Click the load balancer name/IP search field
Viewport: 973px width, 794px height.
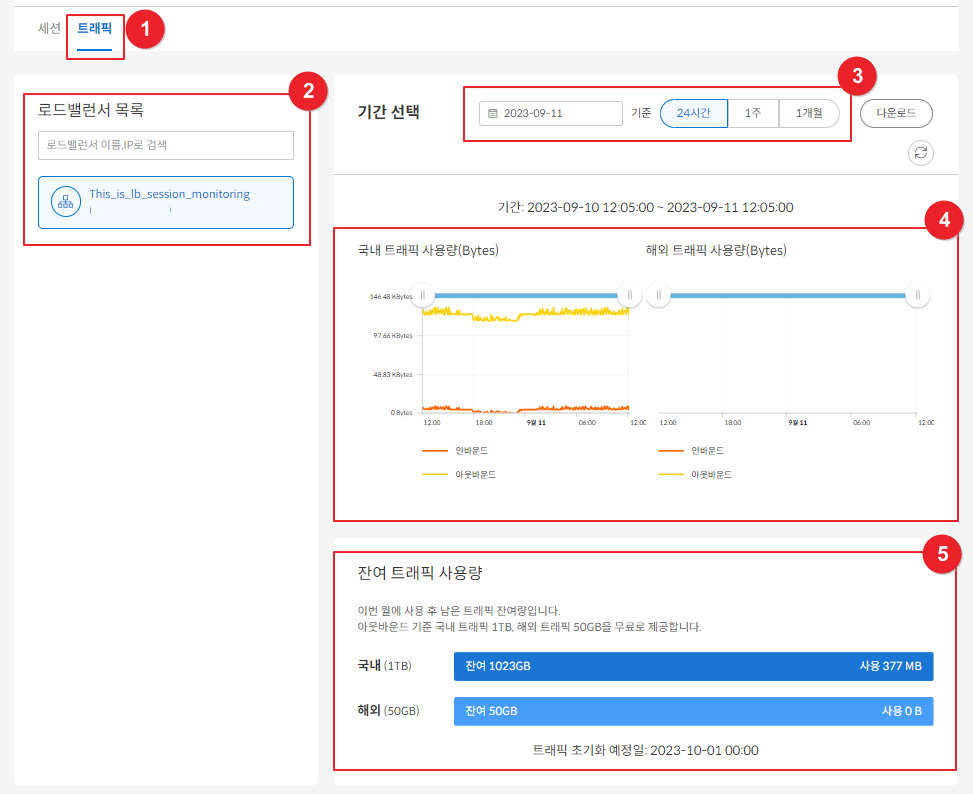[x=166, y=145]
